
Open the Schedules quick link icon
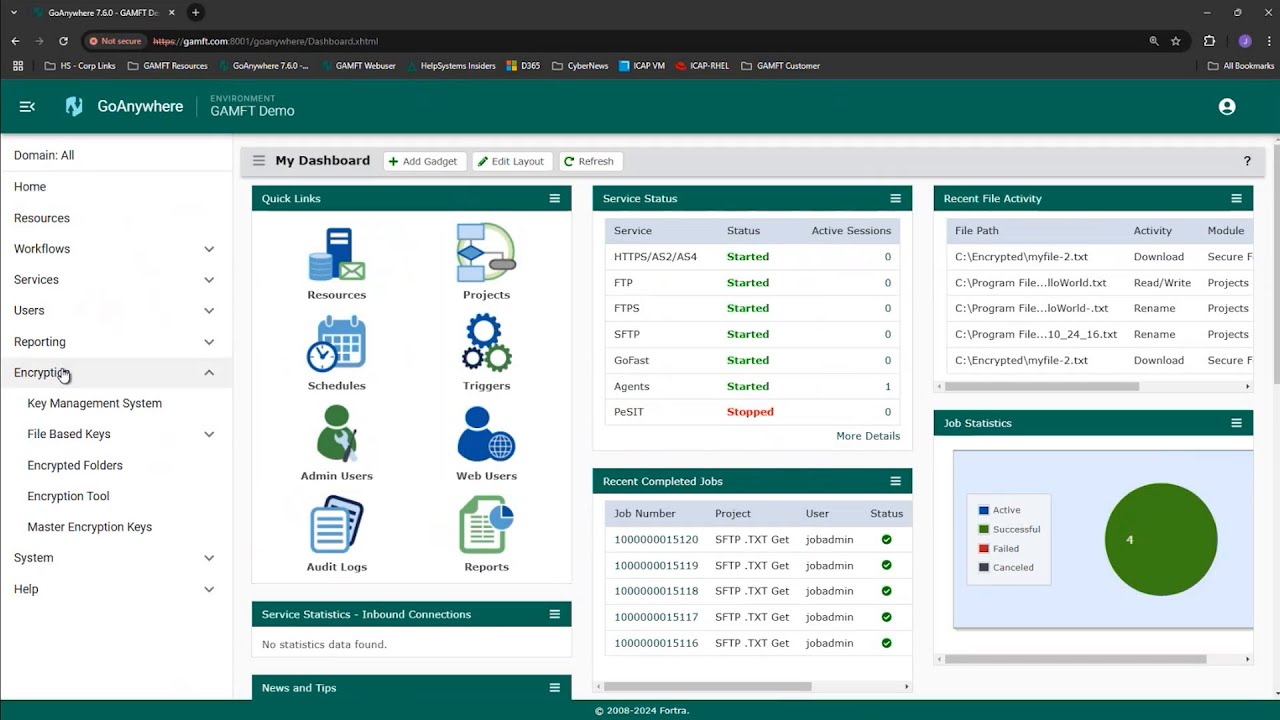(x=336, y=344)
